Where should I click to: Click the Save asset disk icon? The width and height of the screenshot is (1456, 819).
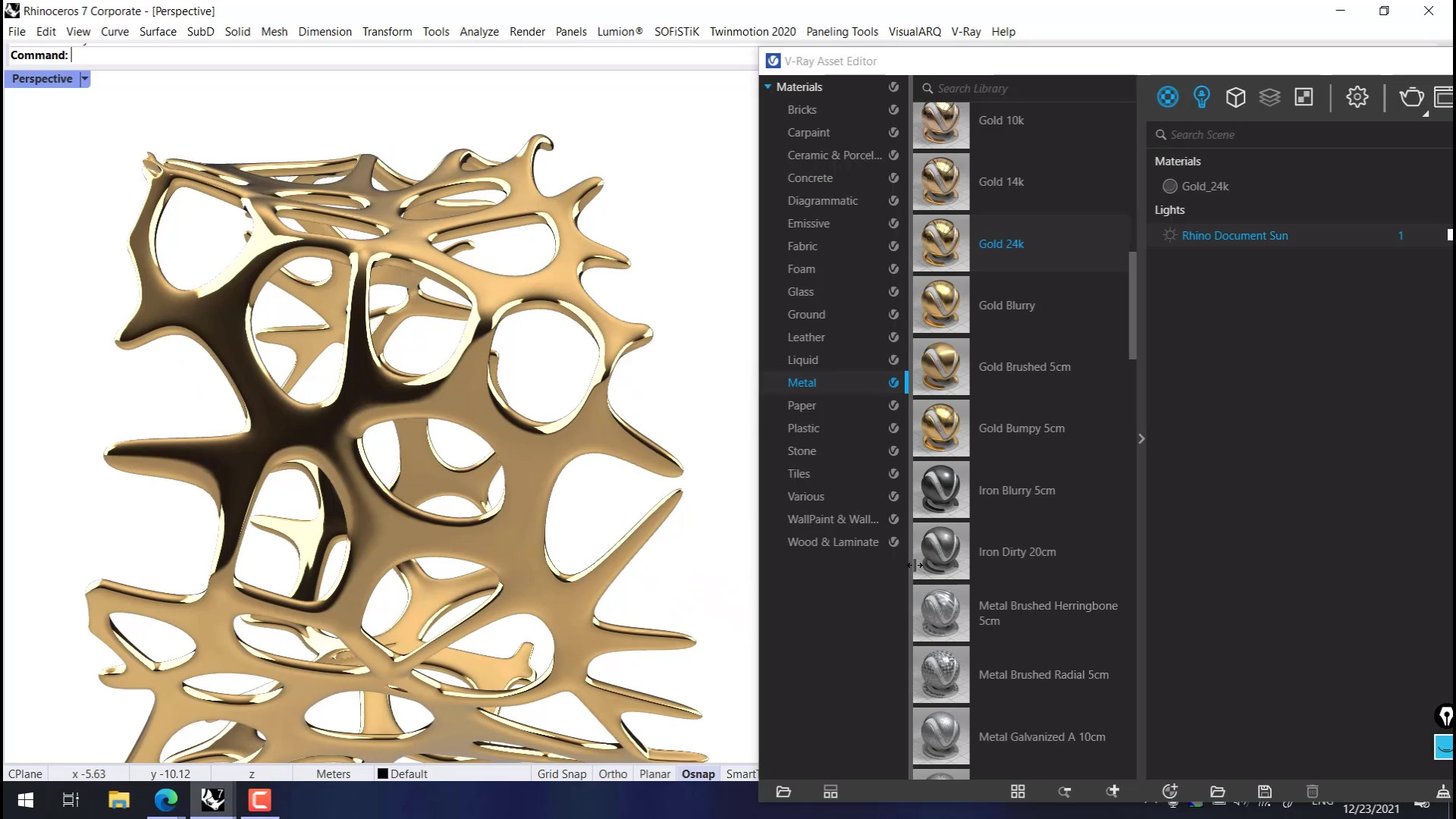(x=1264, y=792)
